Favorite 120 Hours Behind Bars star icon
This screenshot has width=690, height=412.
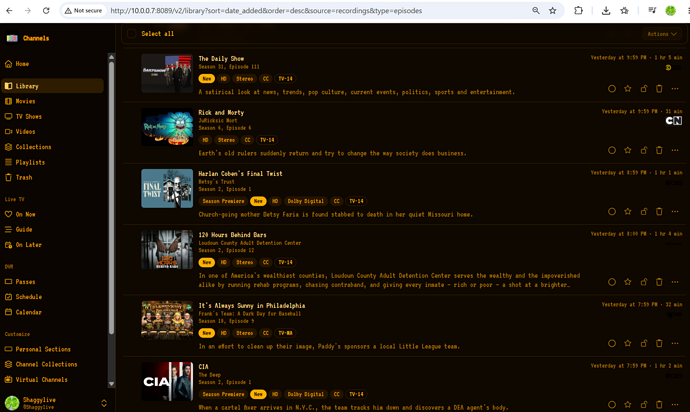point(628,282)
